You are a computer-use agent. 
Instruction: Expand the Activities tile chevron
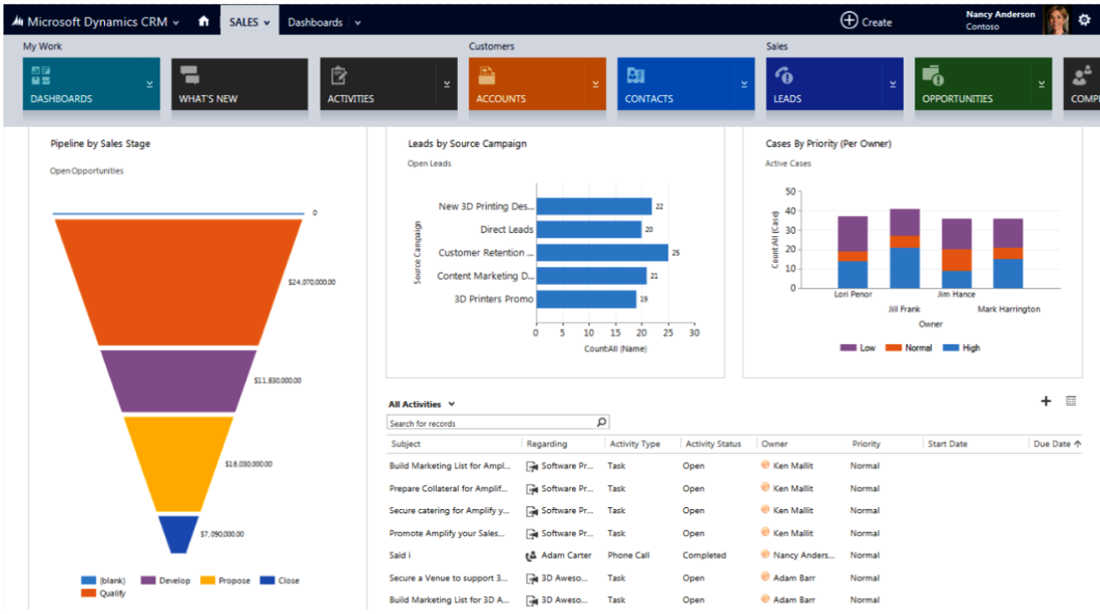(x=447, y=85)
